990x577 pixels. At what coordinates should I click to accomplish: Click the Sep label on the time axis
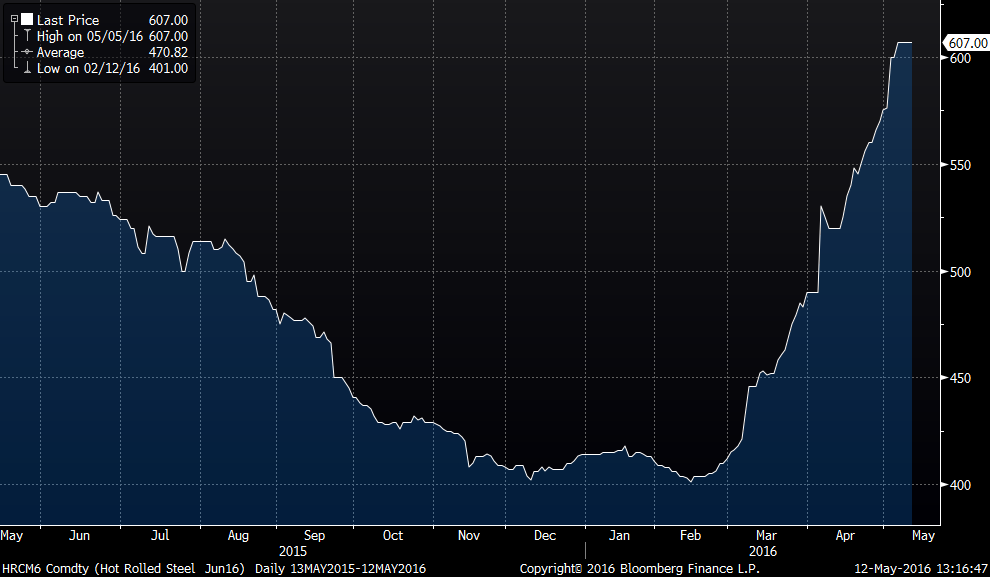tap(314, 535)
